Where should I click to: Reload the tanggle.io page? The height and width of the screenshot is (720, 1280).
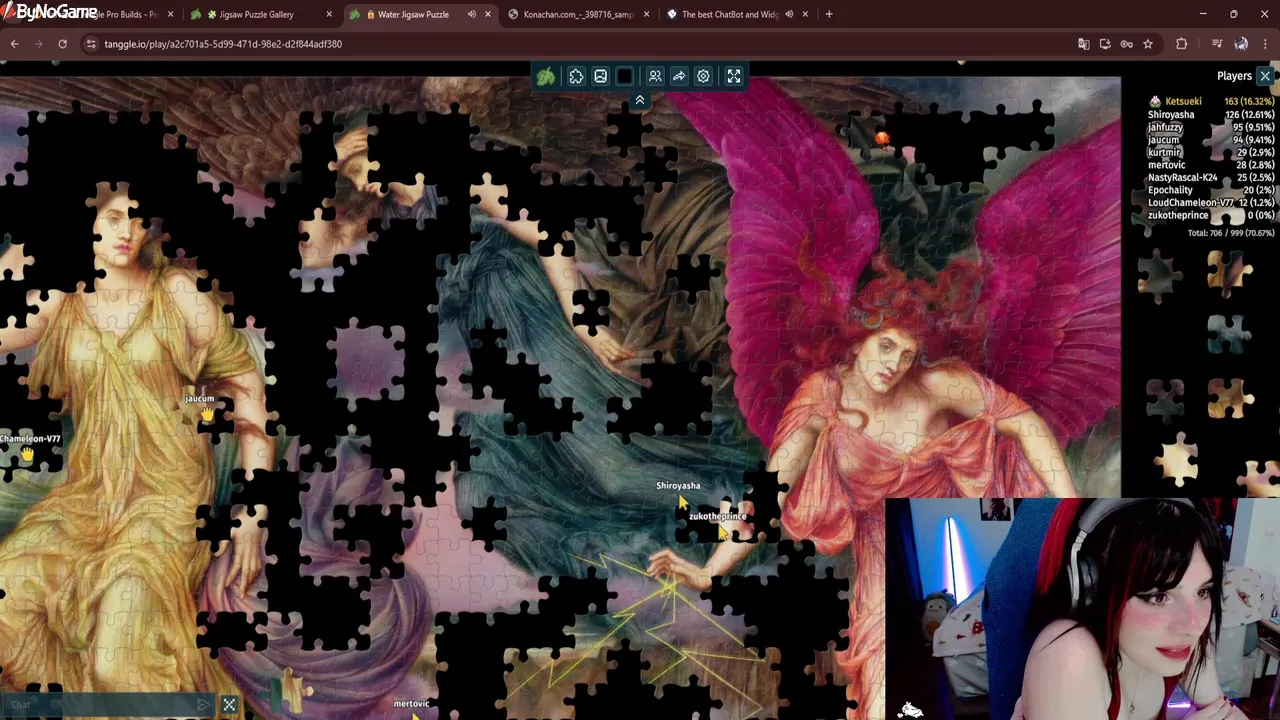pyautogui.click(x=62, y=44)
